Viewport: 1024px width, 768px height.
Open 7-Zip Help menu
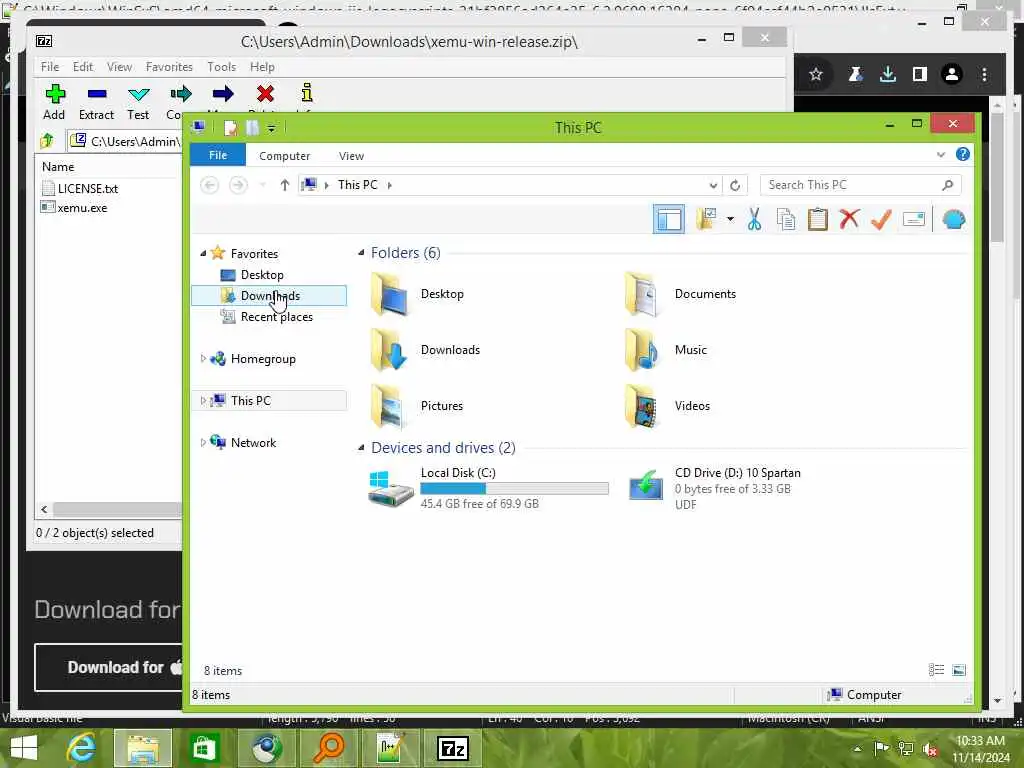[262, 67]
